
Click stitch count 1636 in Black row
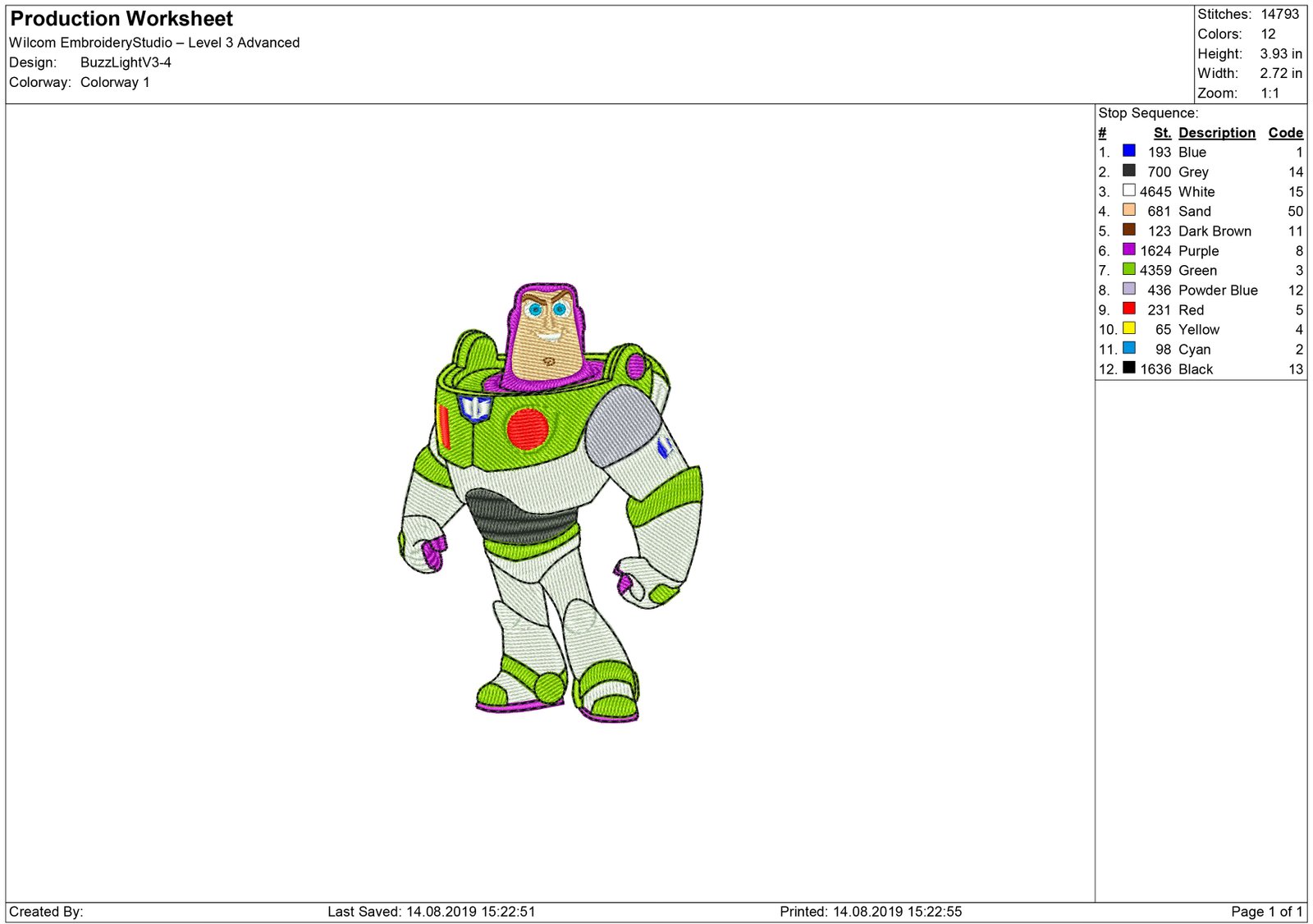point(1155,369)
